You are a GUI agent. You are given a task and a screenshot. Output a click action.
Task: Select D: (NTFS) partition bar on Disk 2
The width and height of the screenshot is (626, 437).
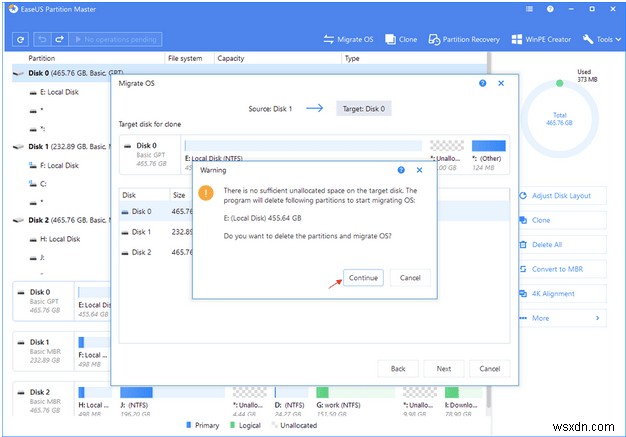291,392
